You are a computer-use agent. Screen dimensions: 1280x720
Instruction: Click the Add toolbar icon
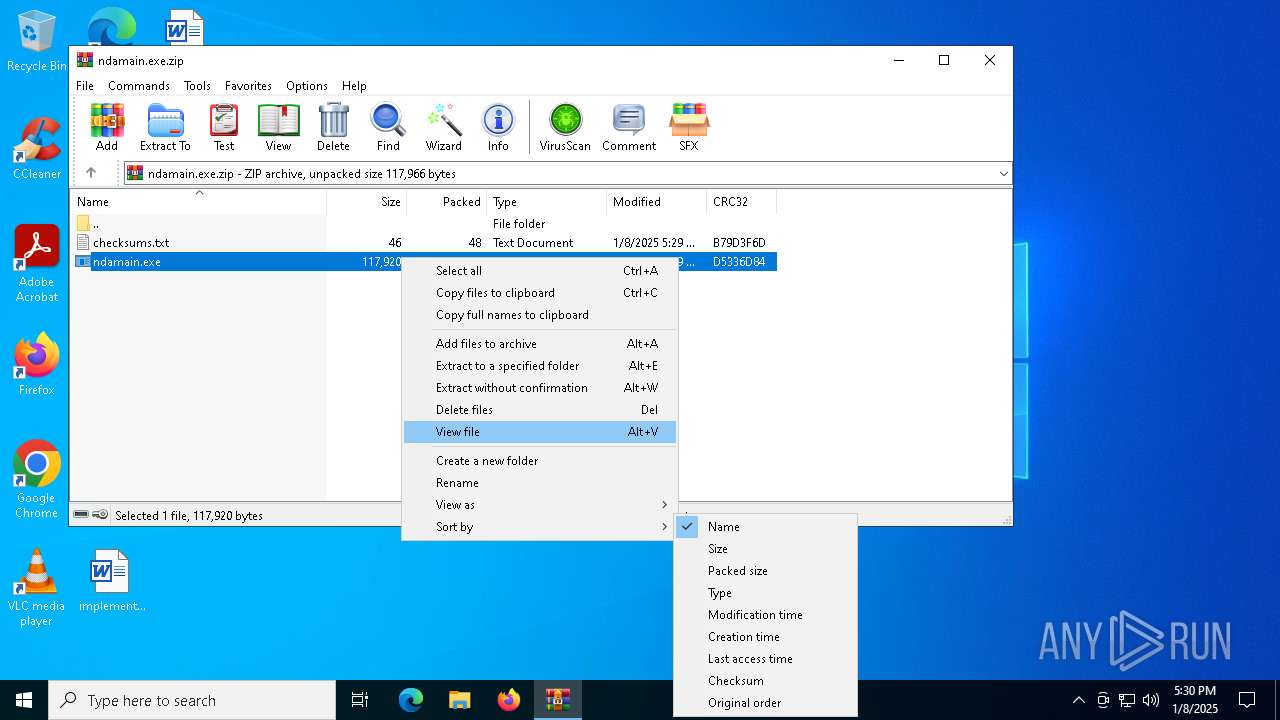coord(107,128)
